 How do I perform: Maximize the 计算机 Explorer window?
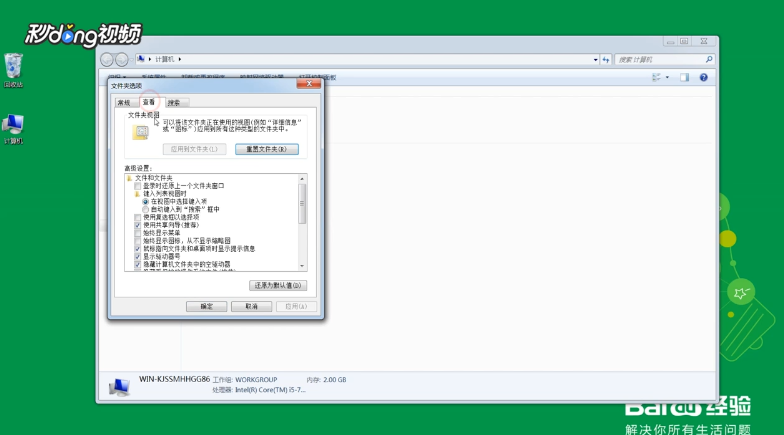684,42
